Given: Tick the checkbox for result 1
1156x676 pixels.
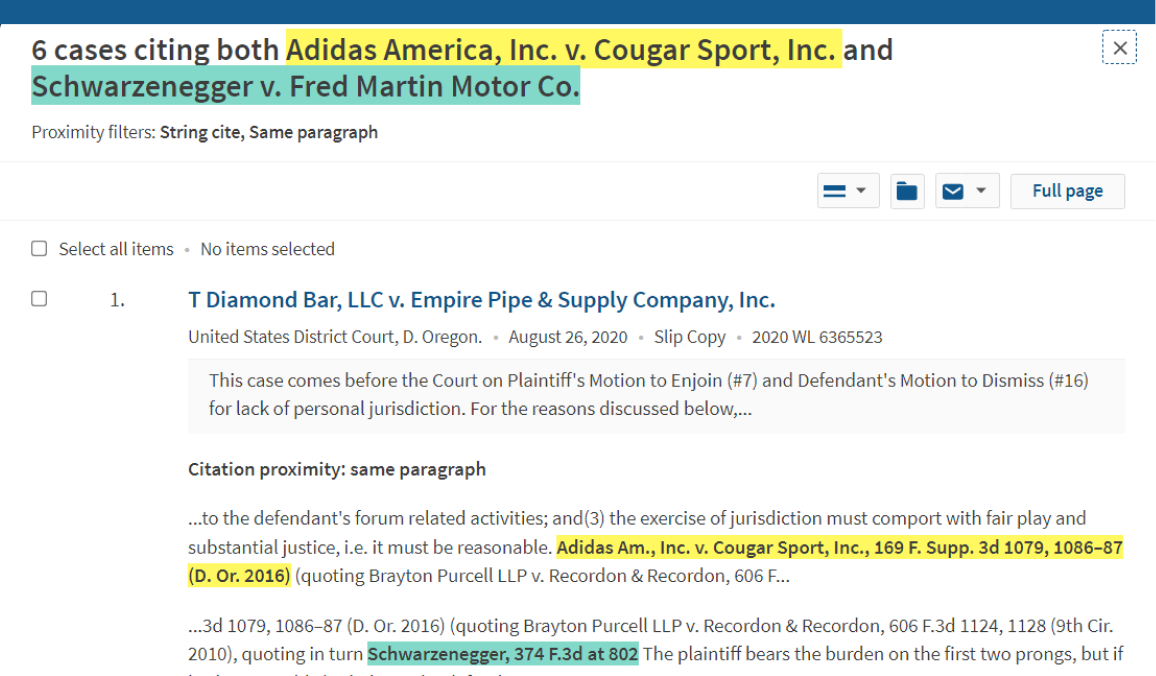Looking at the screenshot, I should tap(39, 299).
